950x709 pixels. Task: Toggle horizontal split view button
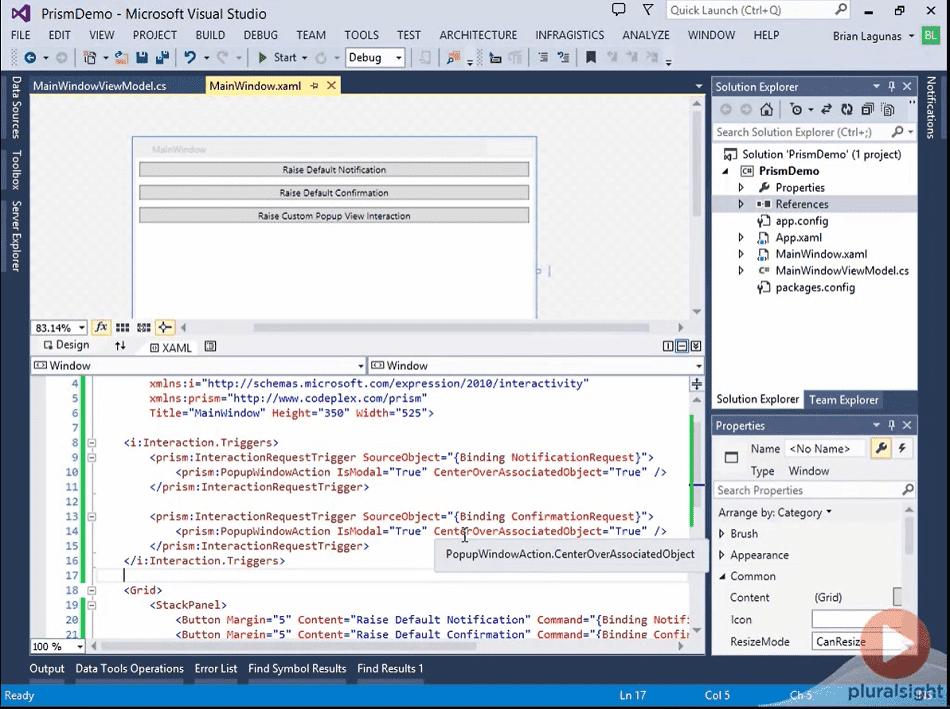point(682,346)
